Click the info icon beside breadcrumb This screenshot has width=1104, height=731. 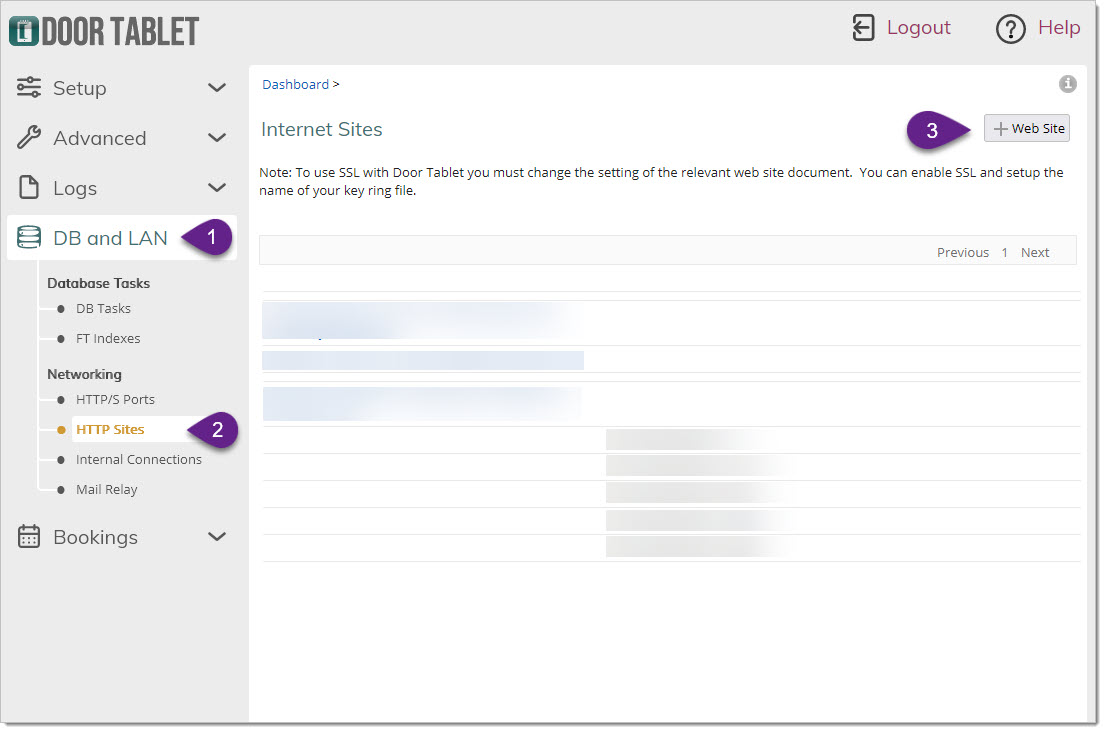[1067, 84]
